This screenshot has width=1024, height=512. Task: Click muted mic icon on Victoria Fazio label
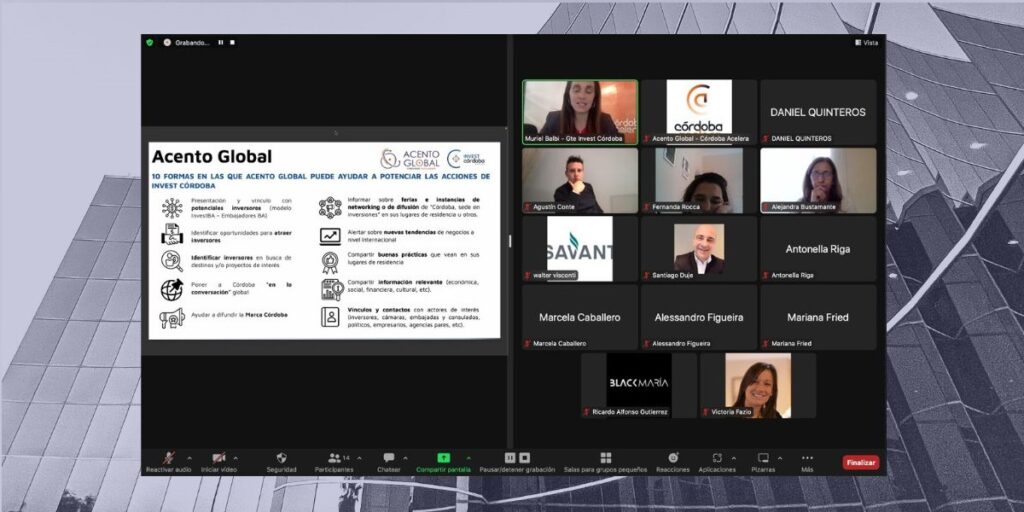tap(706, 412)
